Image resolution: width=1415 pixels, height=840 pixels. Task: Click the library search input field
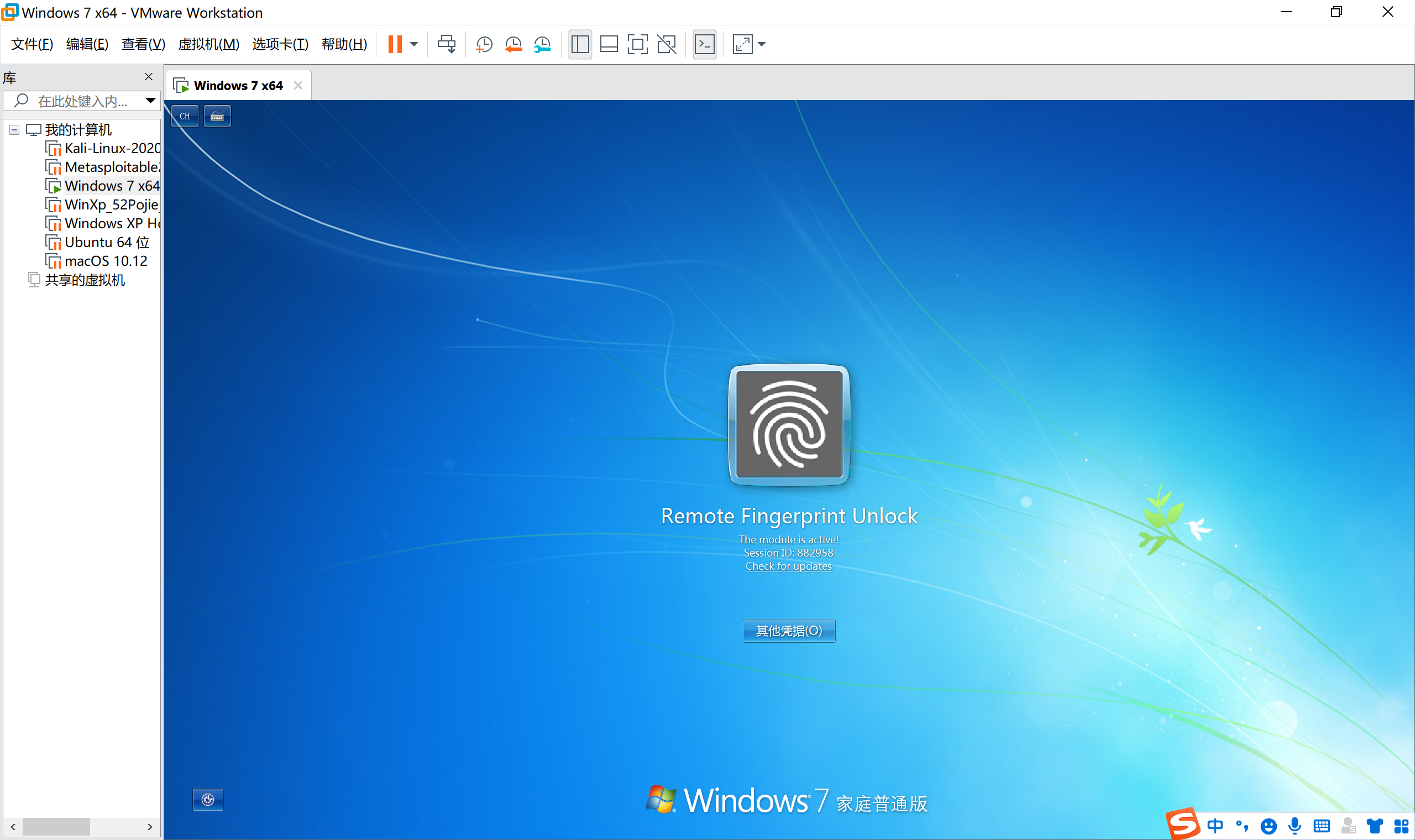point(82,101)
